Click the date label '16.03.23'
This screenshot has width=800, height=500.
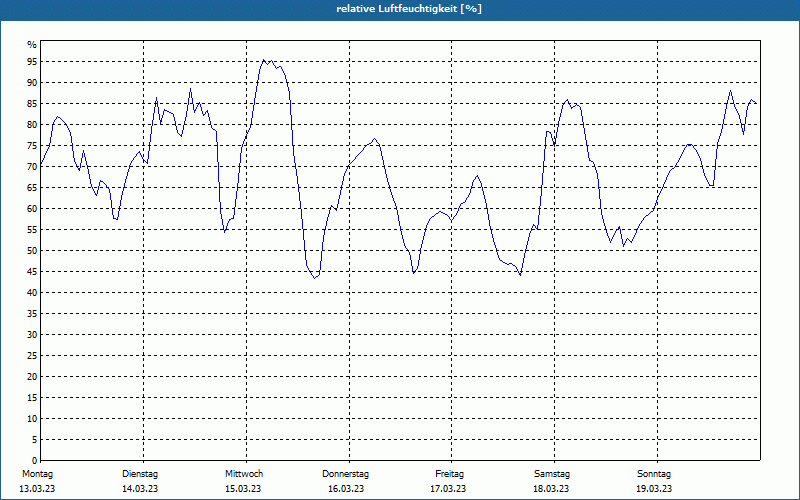[346, 489]
